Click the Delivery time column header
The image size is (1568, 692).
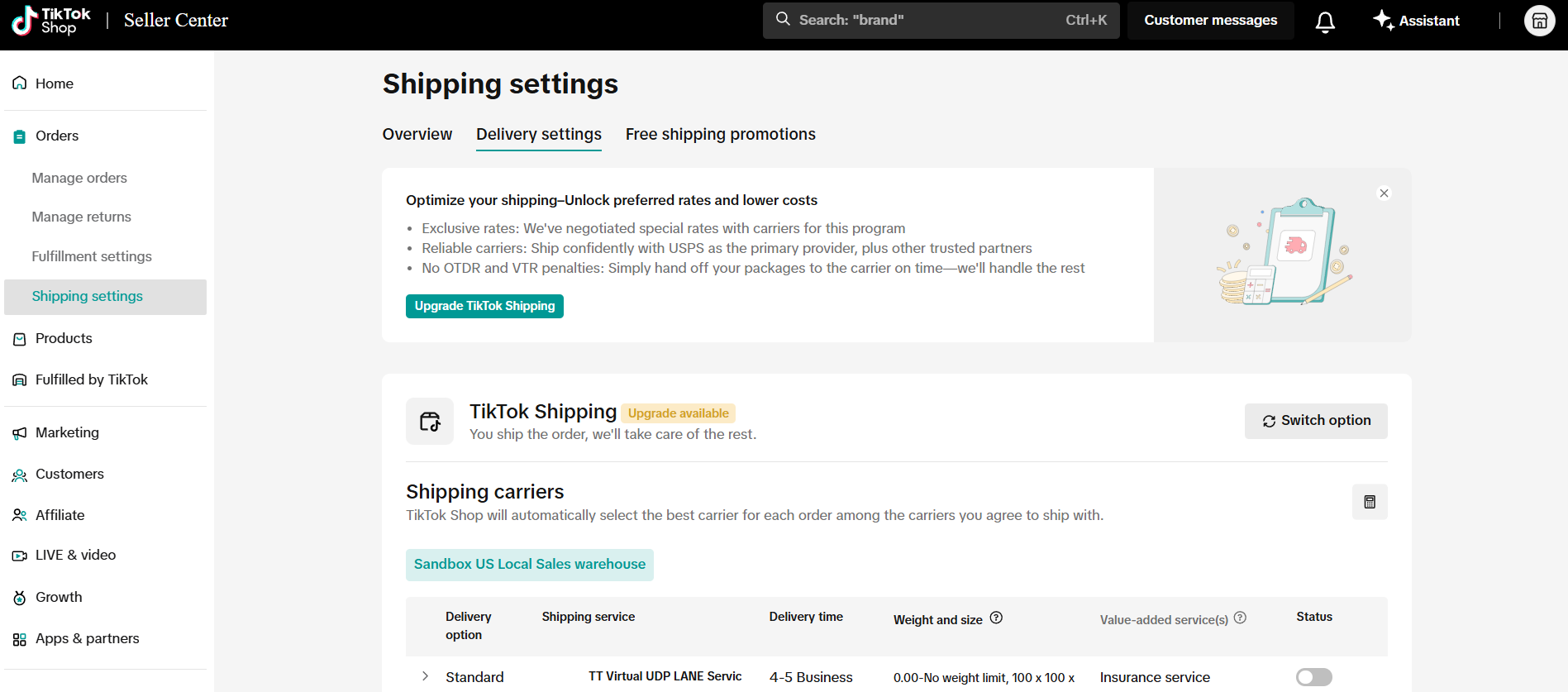point(806,617)
